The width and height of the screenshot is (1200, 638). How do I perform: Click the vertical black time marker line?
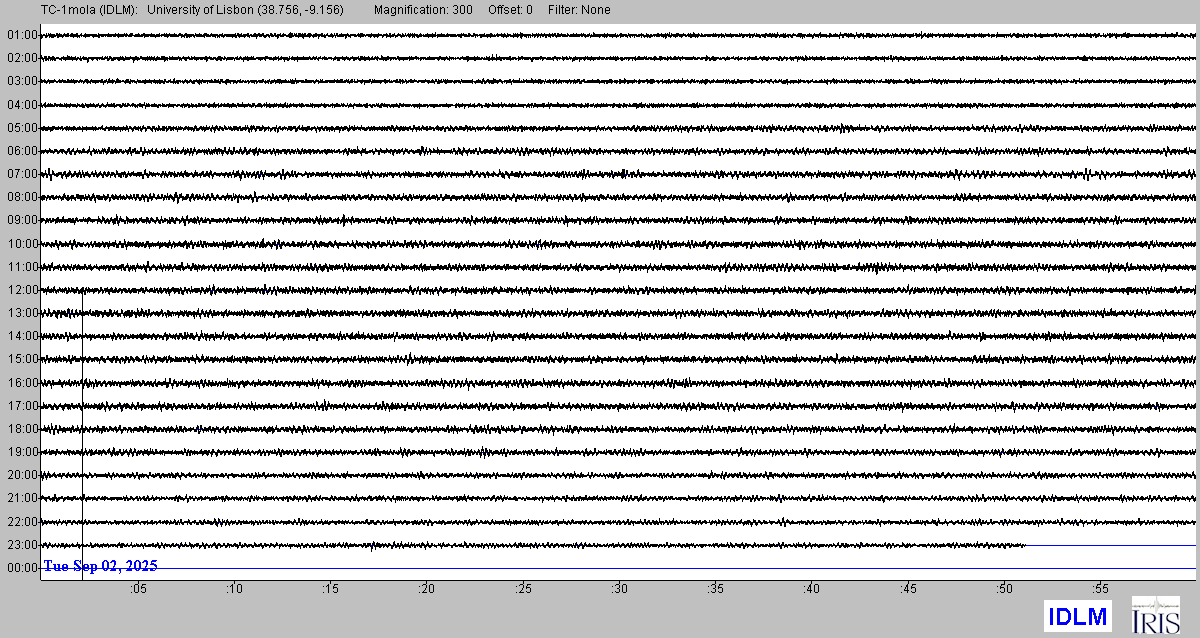[x=82, y=420]
